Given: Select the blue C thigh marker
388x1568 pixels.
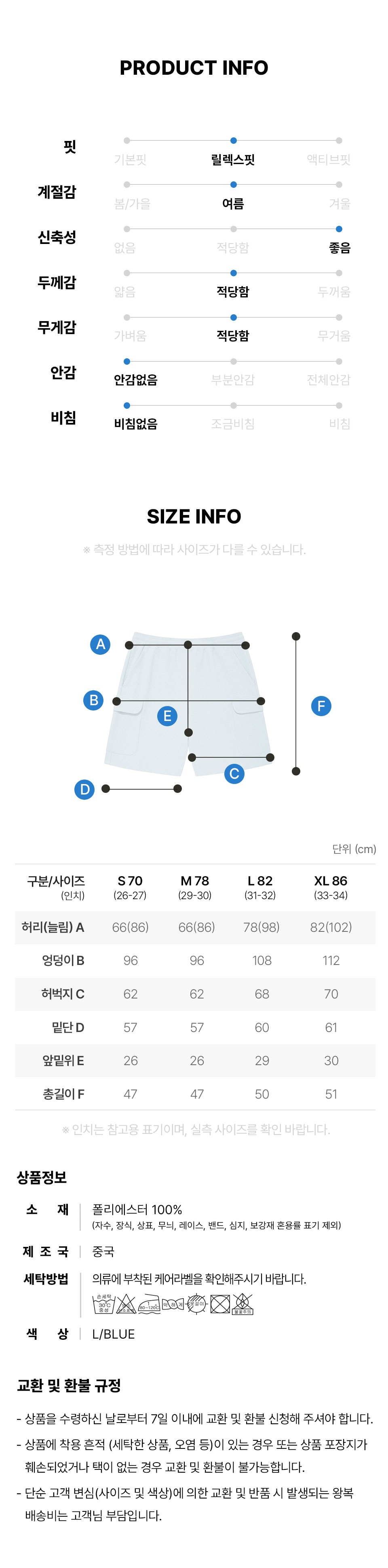Looking at the screenshot, I should [234, 773].
